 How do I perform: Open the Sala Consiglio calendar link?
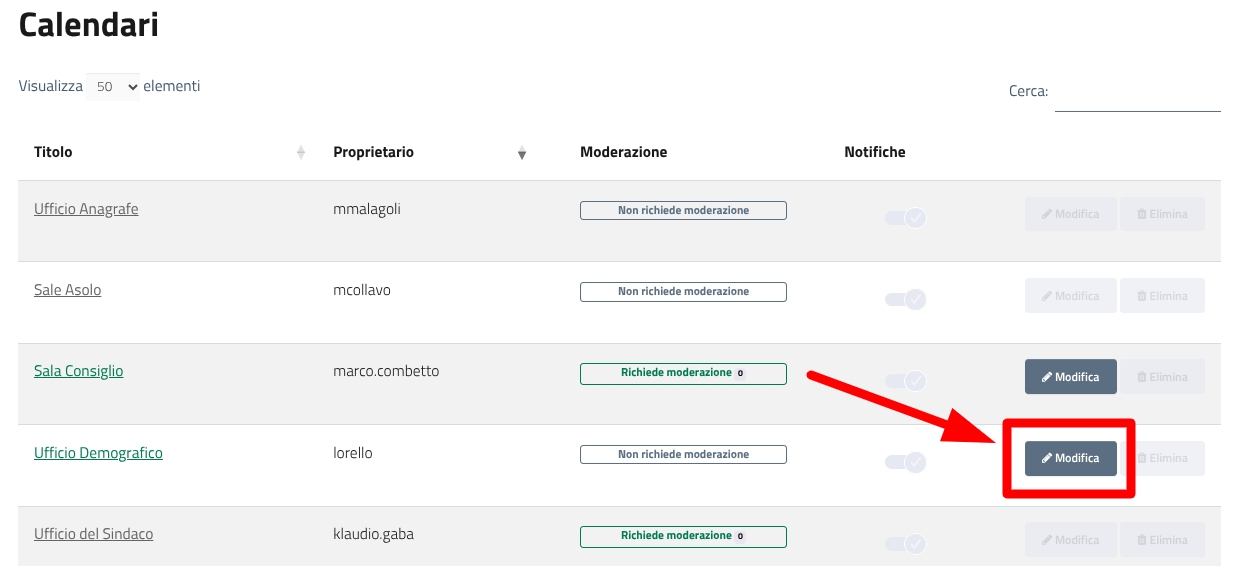pyautogui.click(x=78, y=371)
